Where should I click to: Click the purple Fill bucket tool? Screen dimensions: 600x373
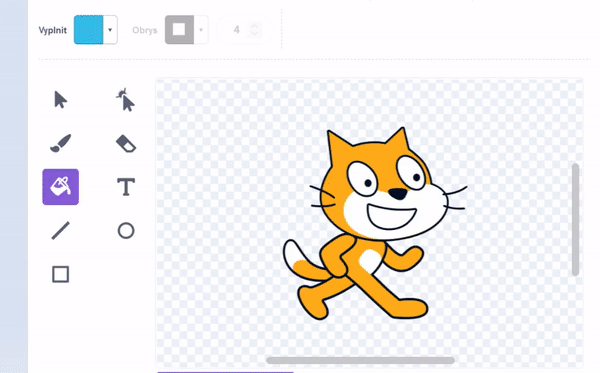click(x=60, y=187)
